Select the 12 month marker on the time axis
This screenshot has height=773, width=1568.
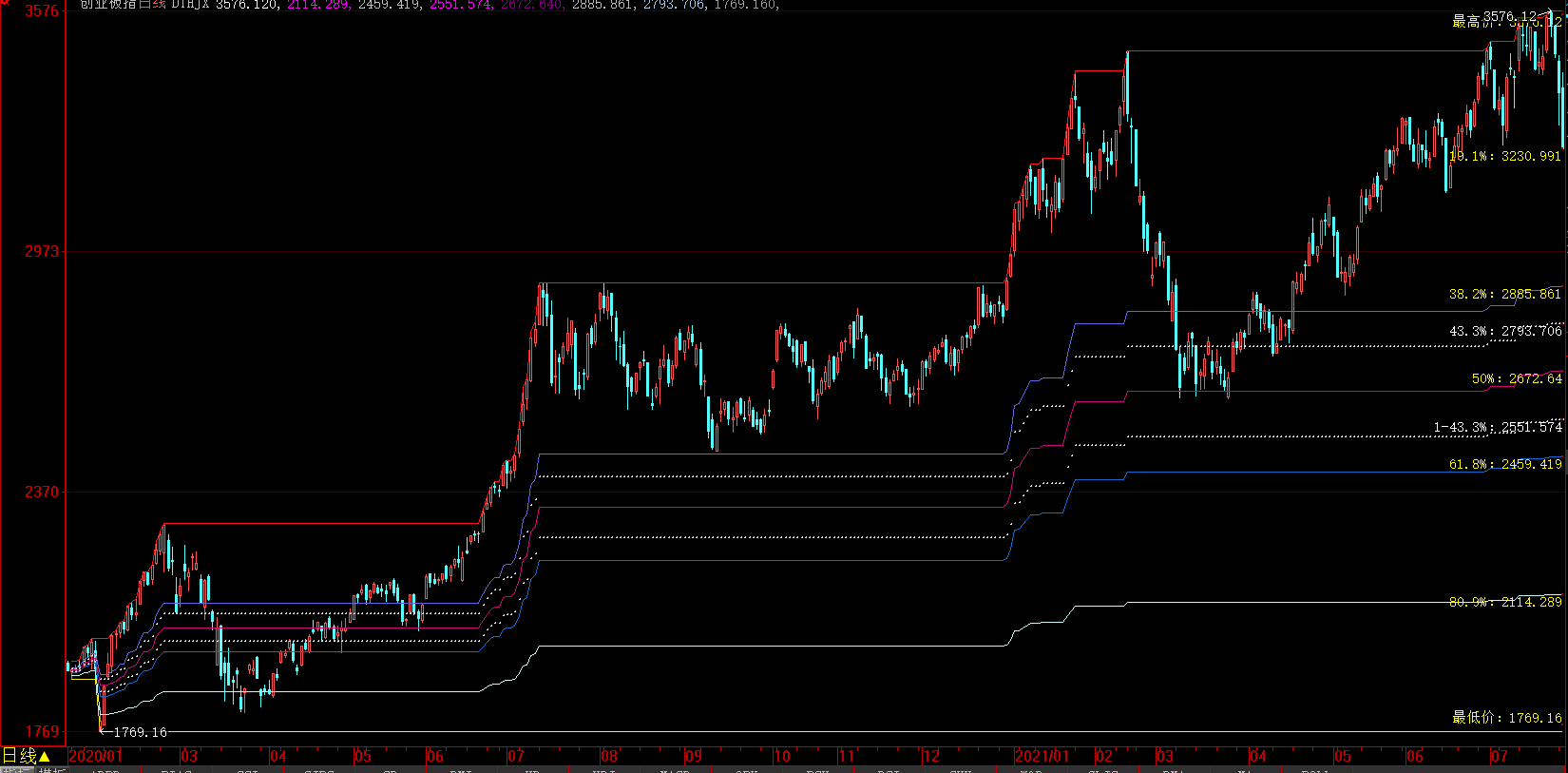tap(931, 757)
